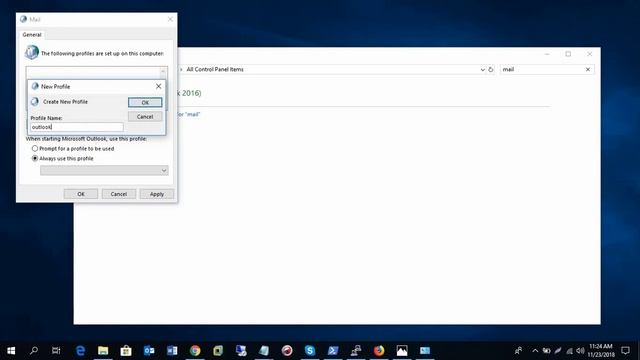Open Skype from the taskbar

pos(310,351)
